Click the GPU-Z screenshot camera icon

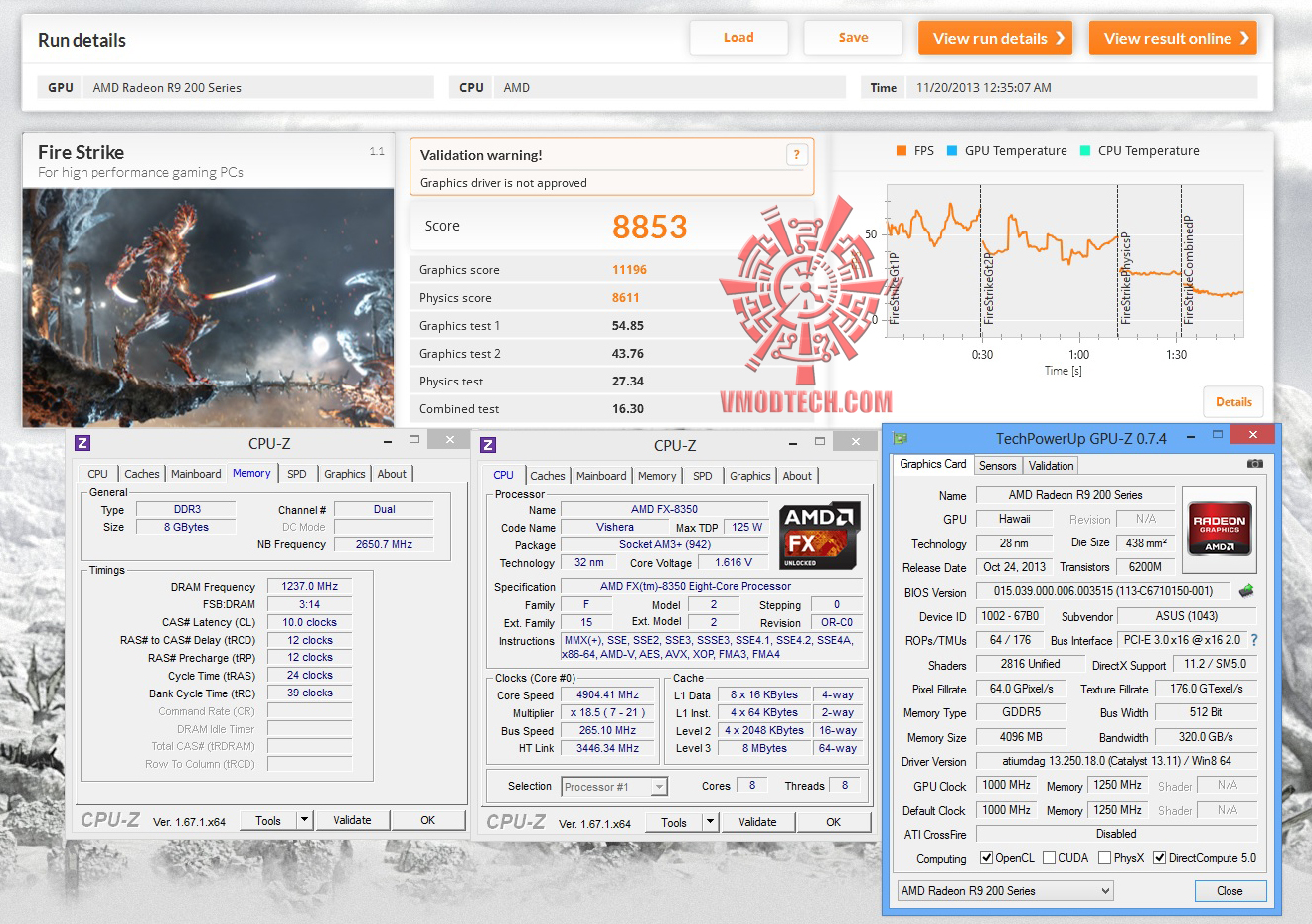point(1255,464)
